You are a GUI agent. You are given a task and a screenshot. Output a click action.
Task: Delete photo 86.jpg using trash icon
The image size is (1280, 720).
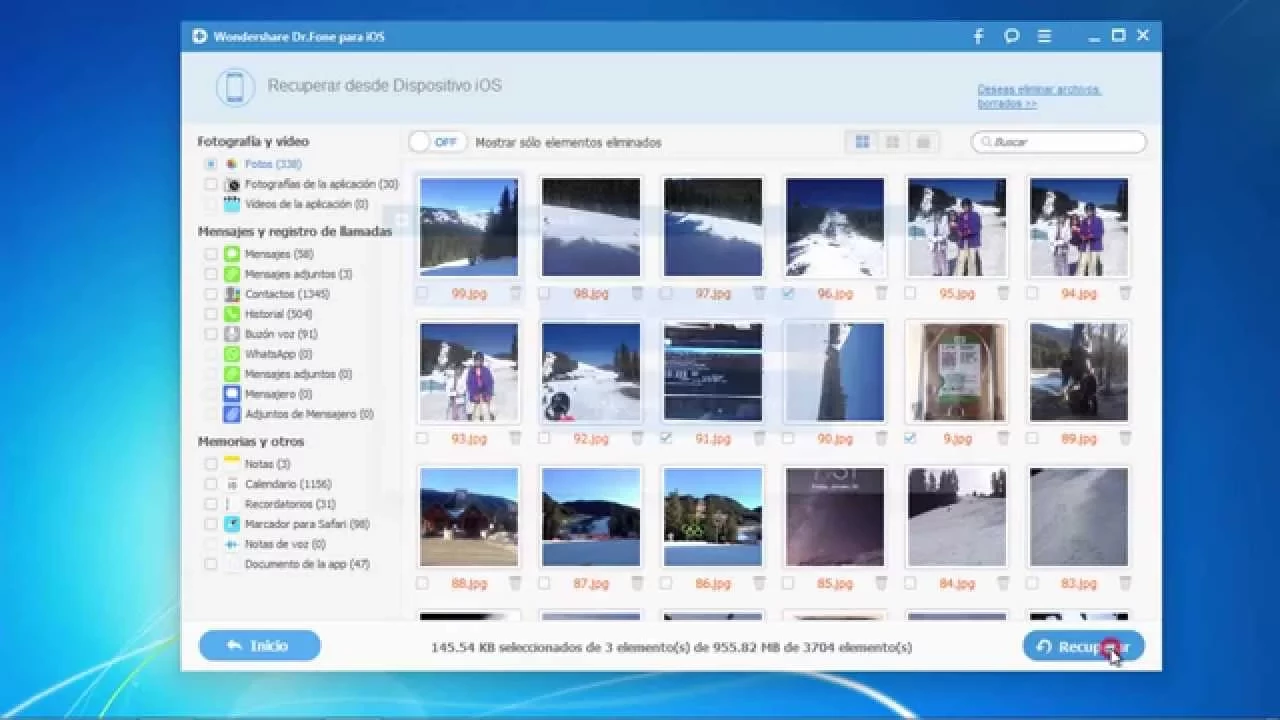[760, 583]
